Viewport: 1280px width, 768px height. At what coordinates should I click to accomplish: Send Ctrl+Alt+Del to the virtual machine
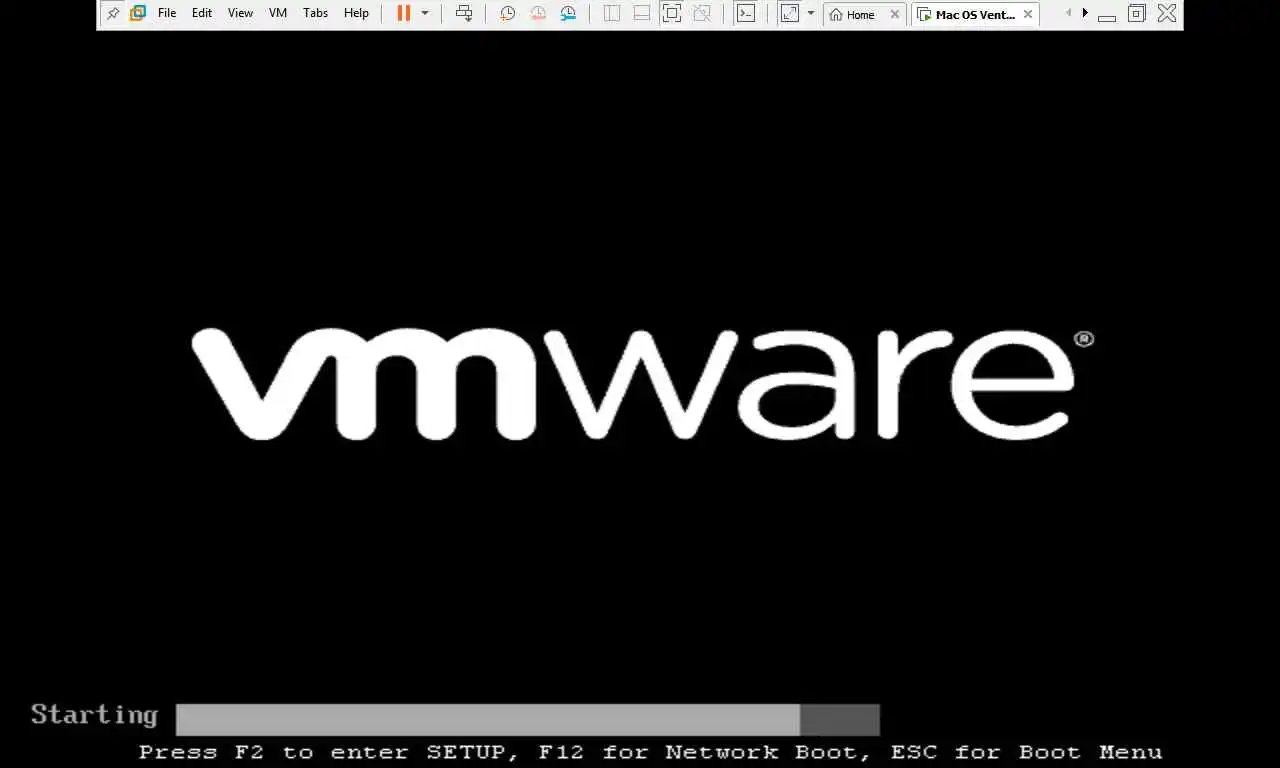tap(464, 14)
